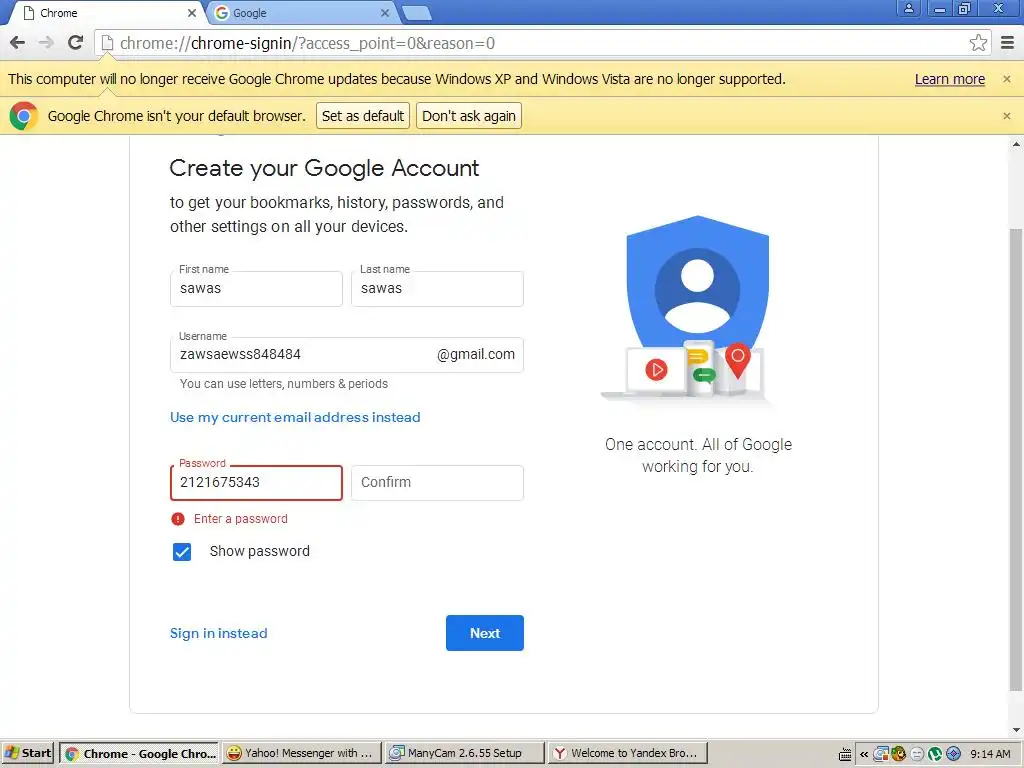Click 'You can use letters, numbers & periods' hint
The image size is (1024, 768).
click(284, 384)
